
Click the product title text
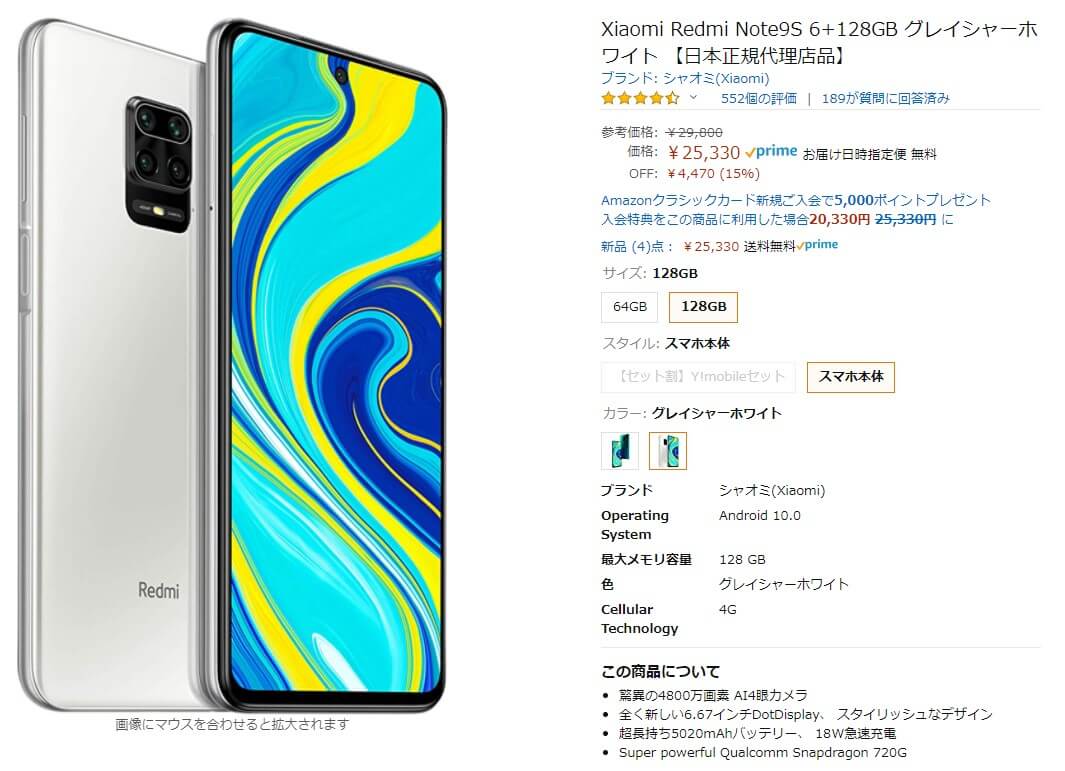pos(819,42)
